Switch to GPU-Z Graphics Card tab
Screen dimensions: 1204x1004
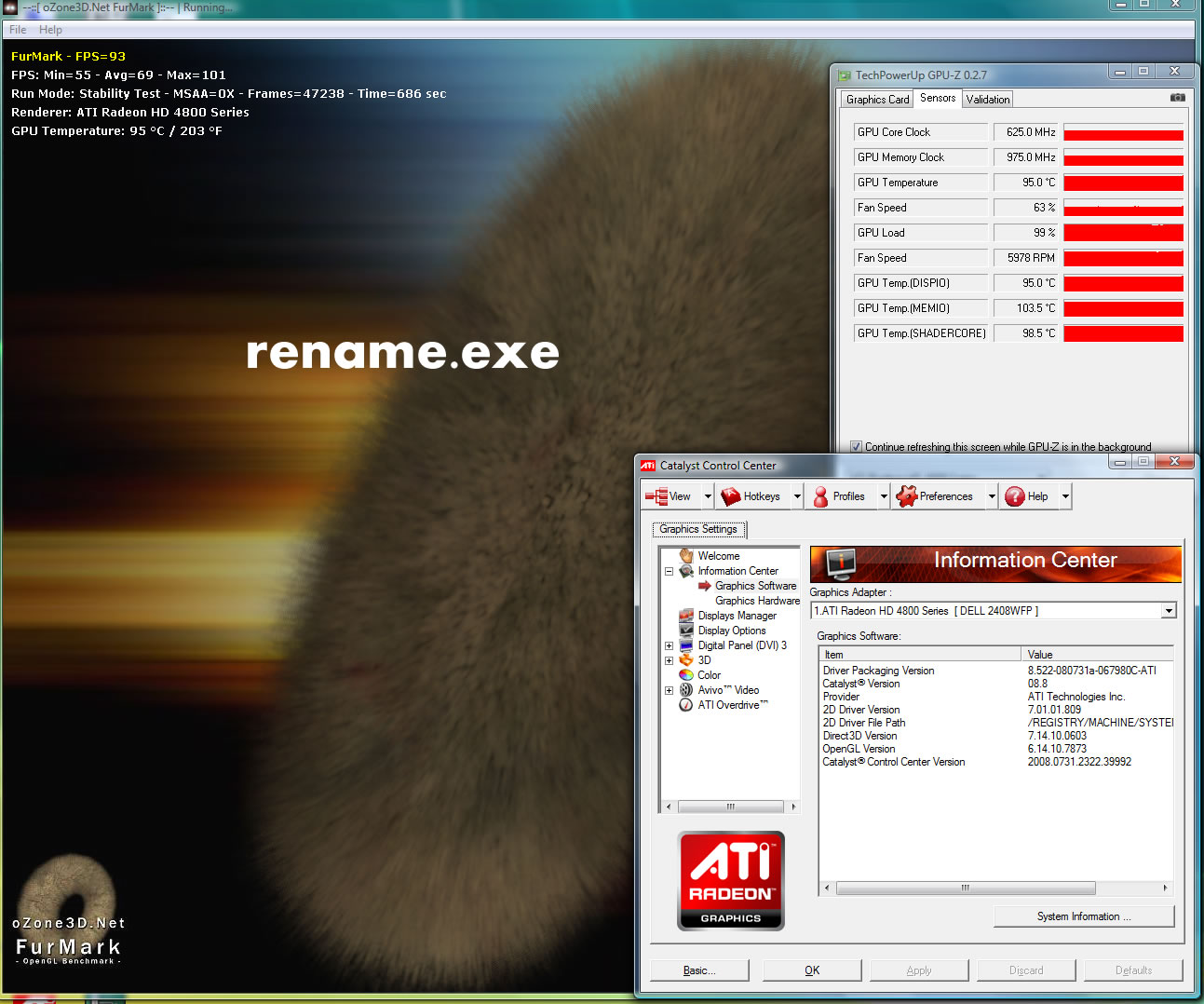click(877, 100)
